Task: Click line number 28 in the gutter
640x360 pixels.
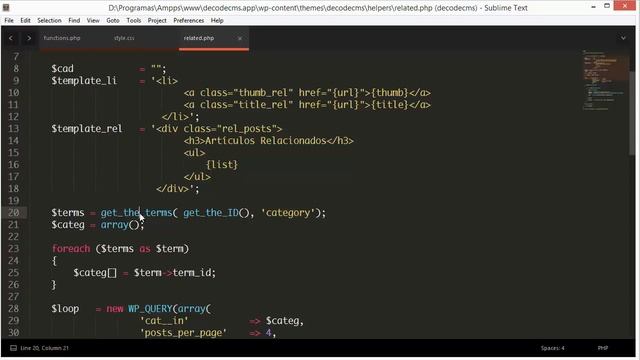Action: (13, 309)
